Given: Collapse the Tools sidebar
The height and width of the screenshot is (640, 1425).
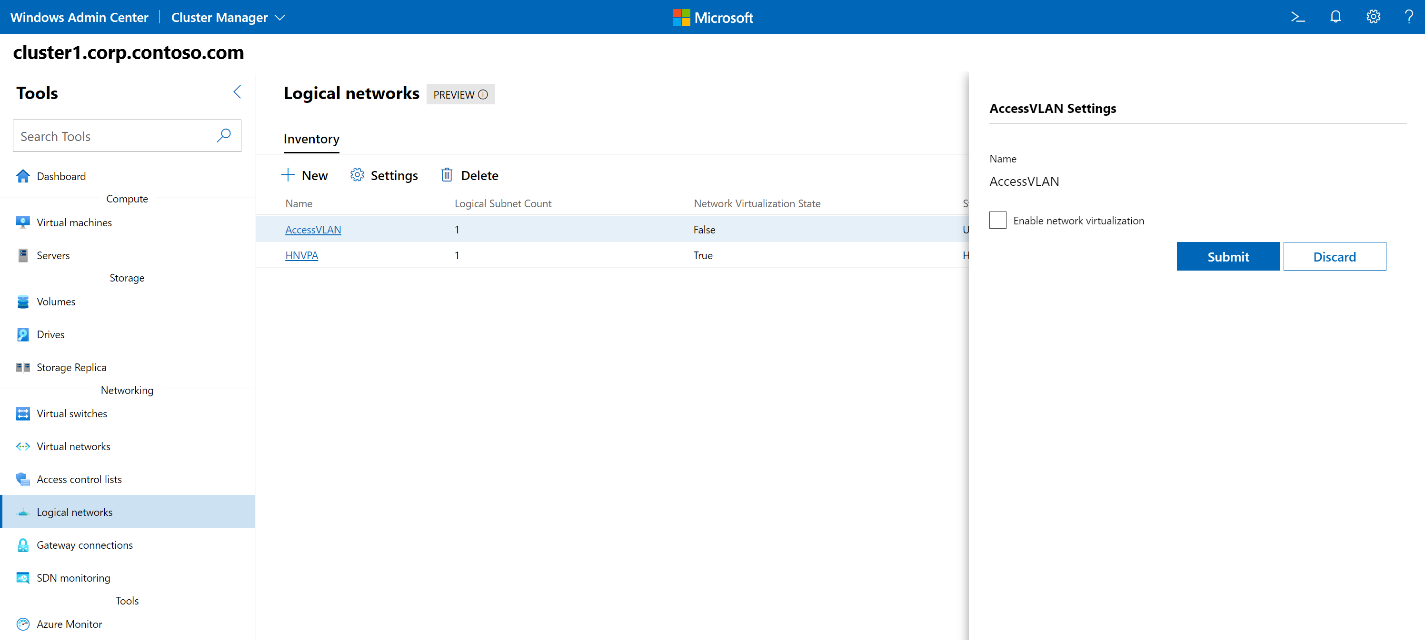Looking at the screenshot, I should tap(237, 91).
